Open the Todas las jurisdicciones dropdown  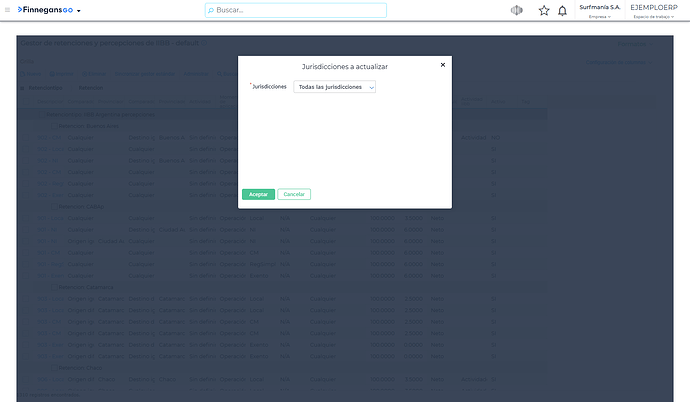click(x=334, y=87)
